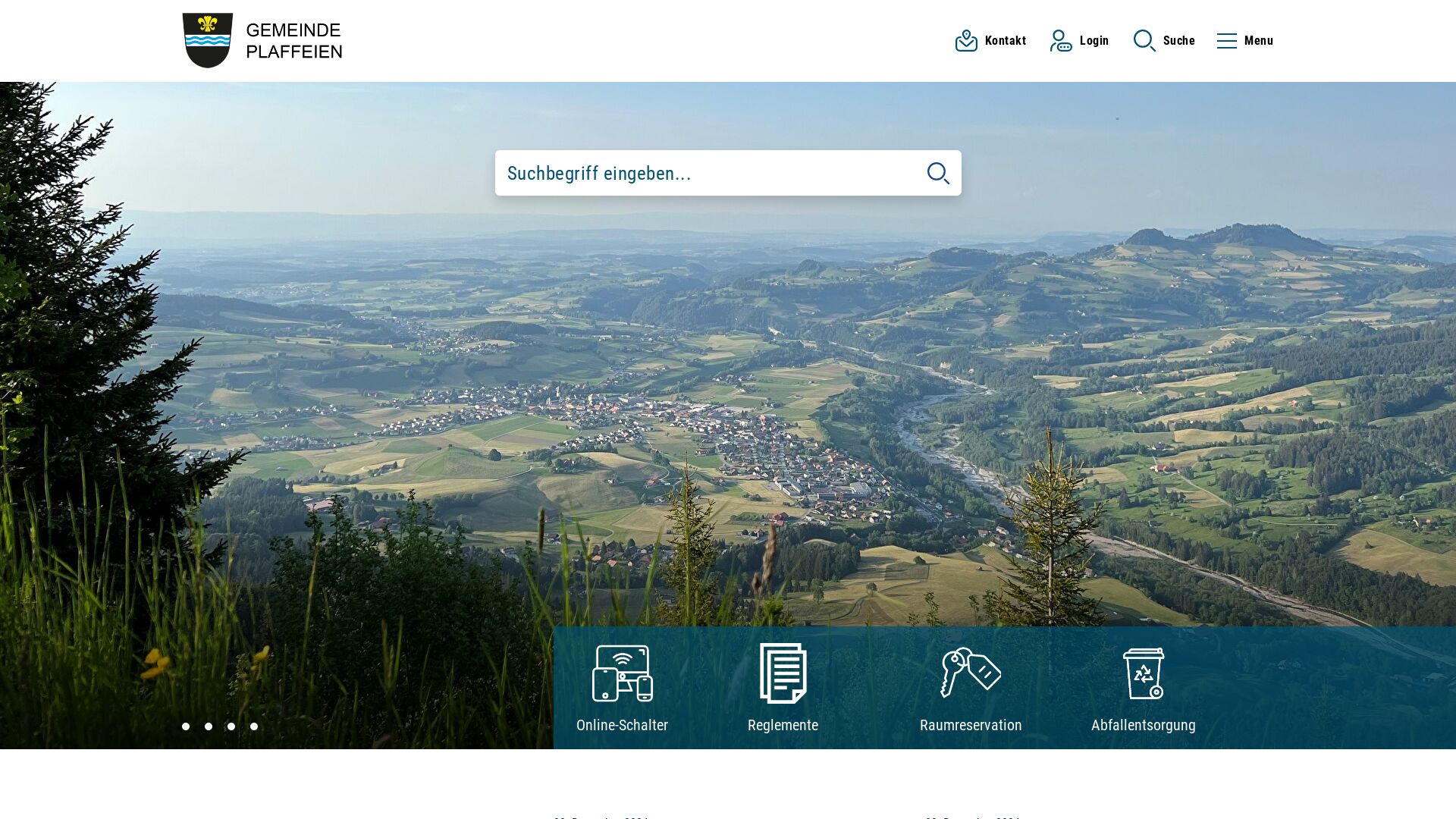Open the Kontakt link
1456x819 pixels.
(x=1006, y=41)
